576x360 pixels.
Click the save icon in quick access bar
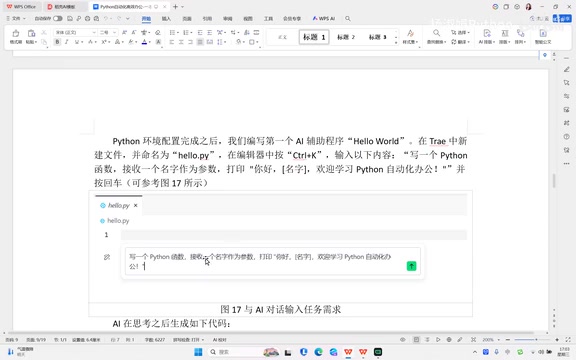(70, 18)
